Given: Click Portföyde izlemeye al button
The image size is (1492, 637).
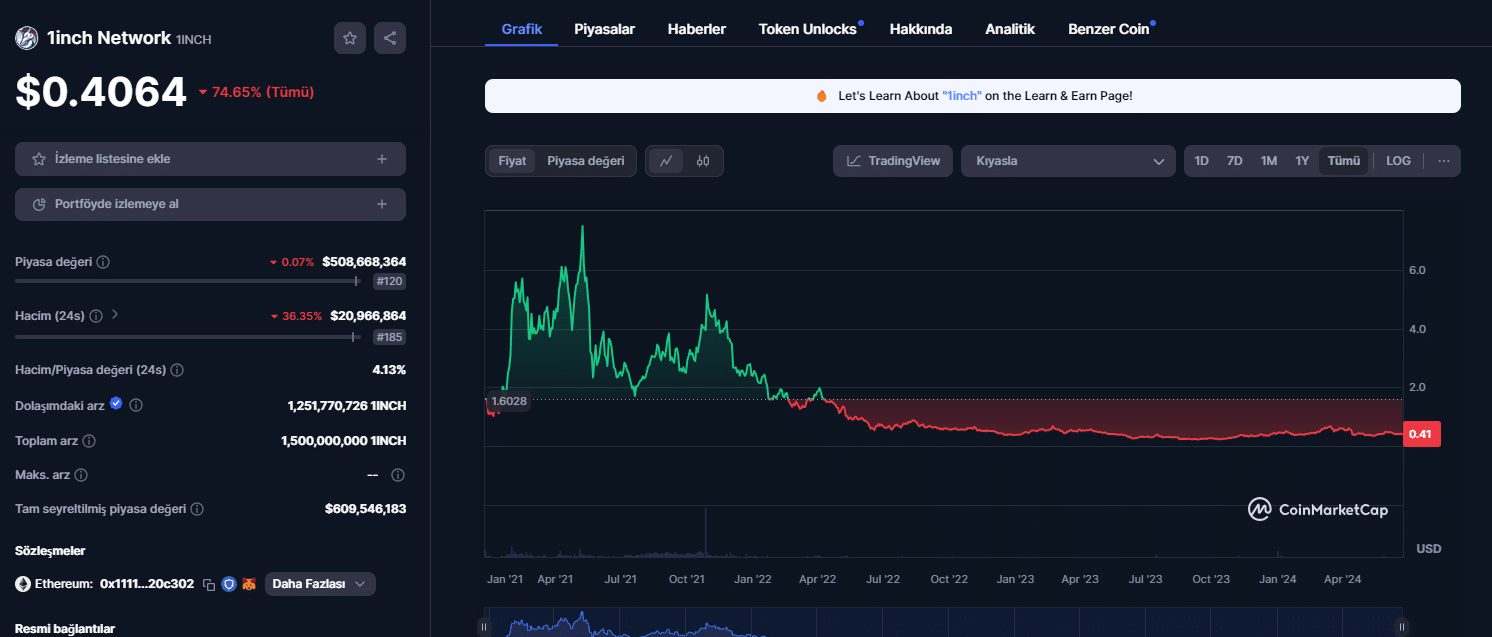Looking at the screenshot, I should (210, 204).
